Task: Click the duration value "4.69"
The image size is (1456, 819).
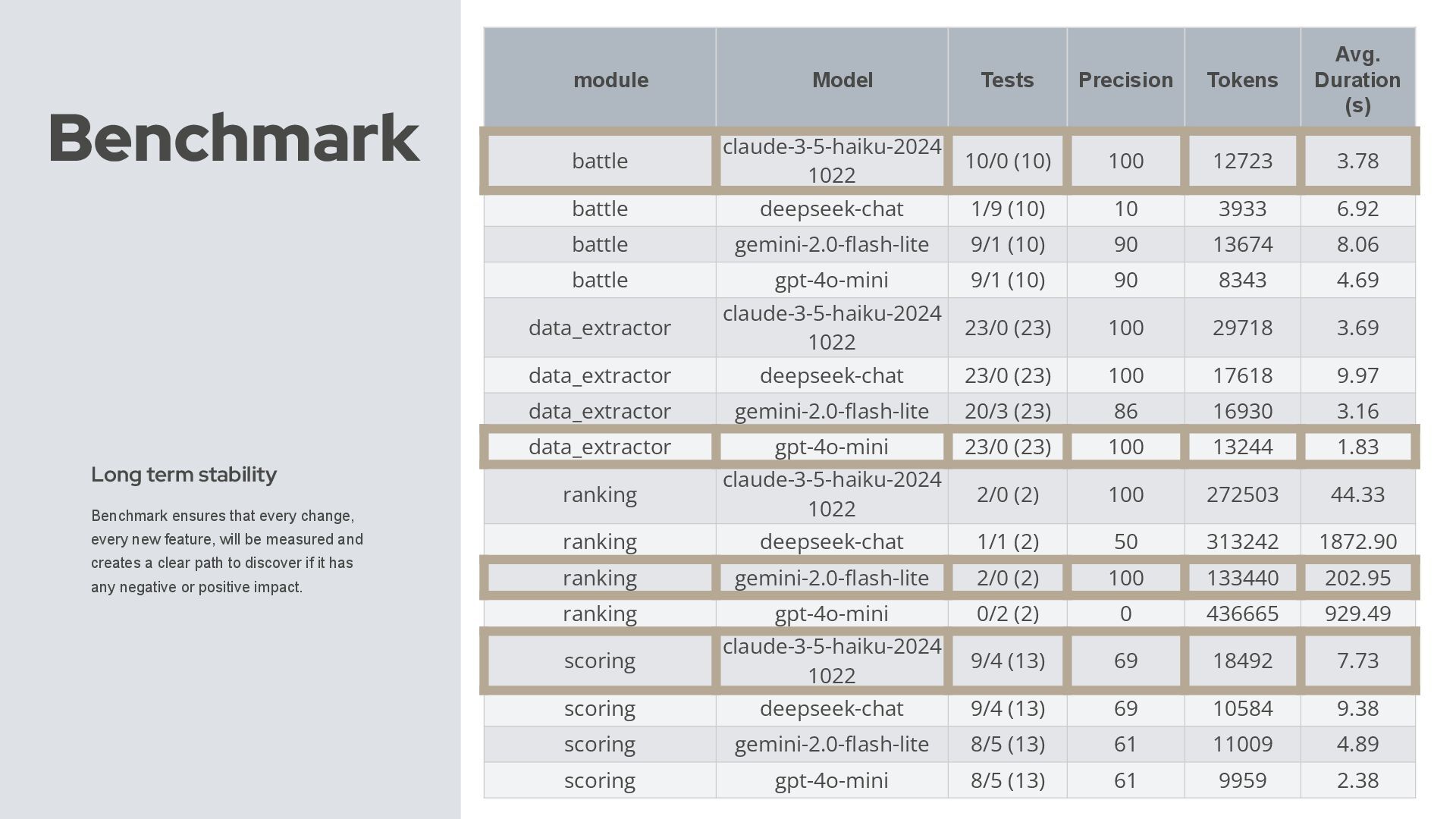Action: [x=1357, y=280]
